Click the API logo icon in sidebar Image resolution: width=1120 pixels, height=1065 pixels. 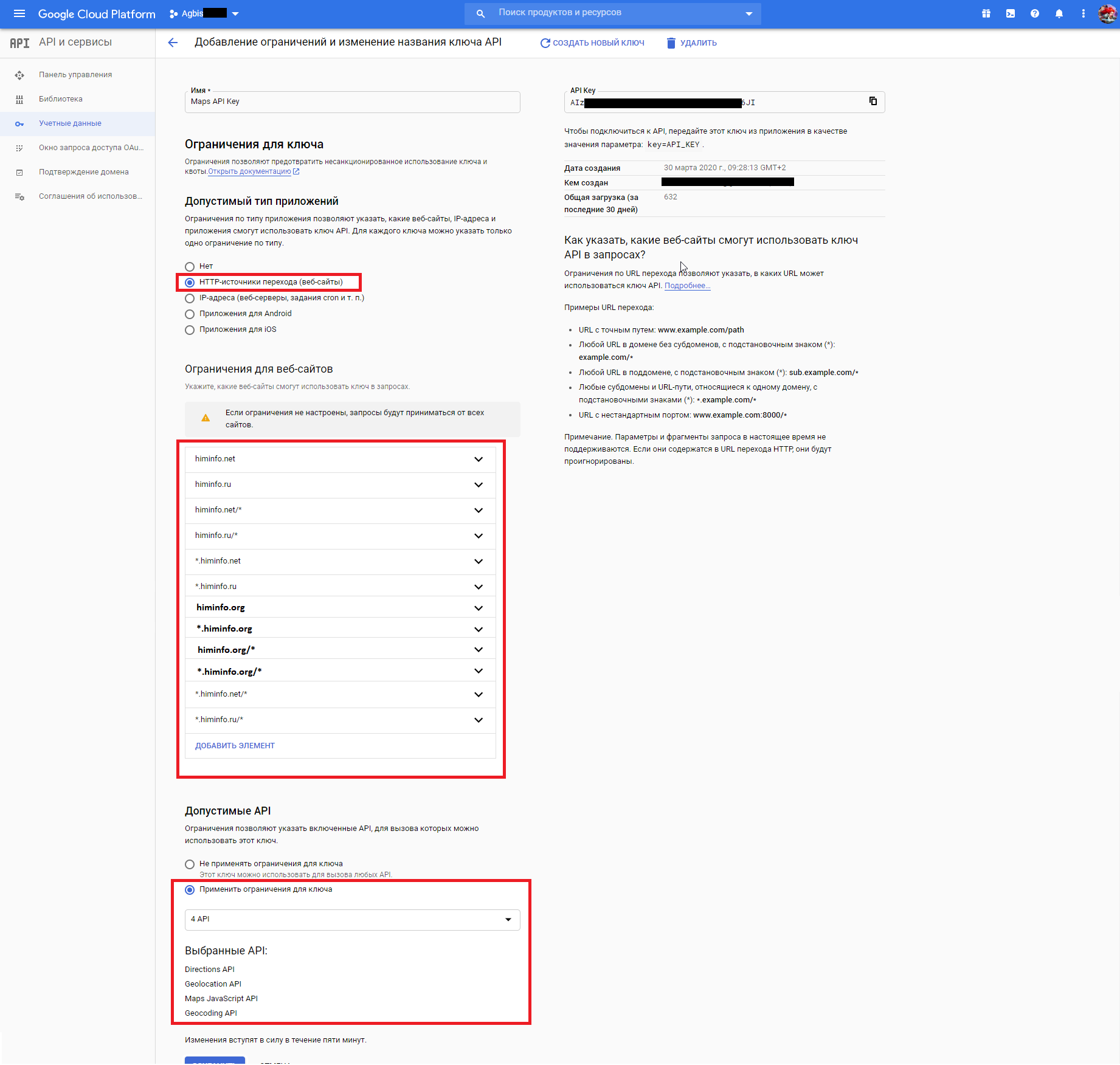19,43
